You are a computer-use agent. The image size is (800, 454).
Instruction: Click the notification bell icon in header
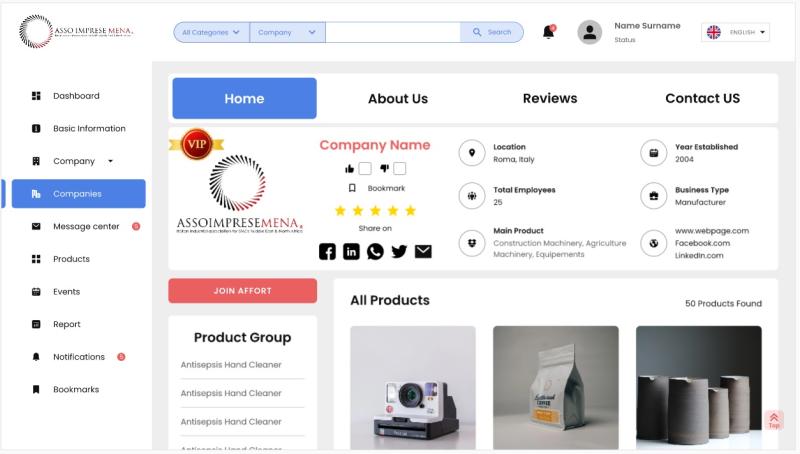[x=548, y=32]
